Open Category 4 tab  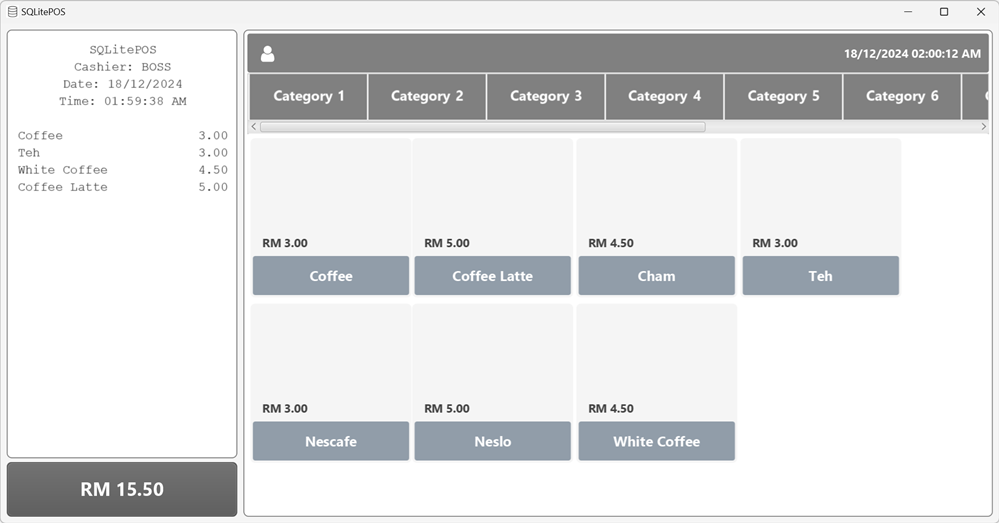tap(664, 96)
